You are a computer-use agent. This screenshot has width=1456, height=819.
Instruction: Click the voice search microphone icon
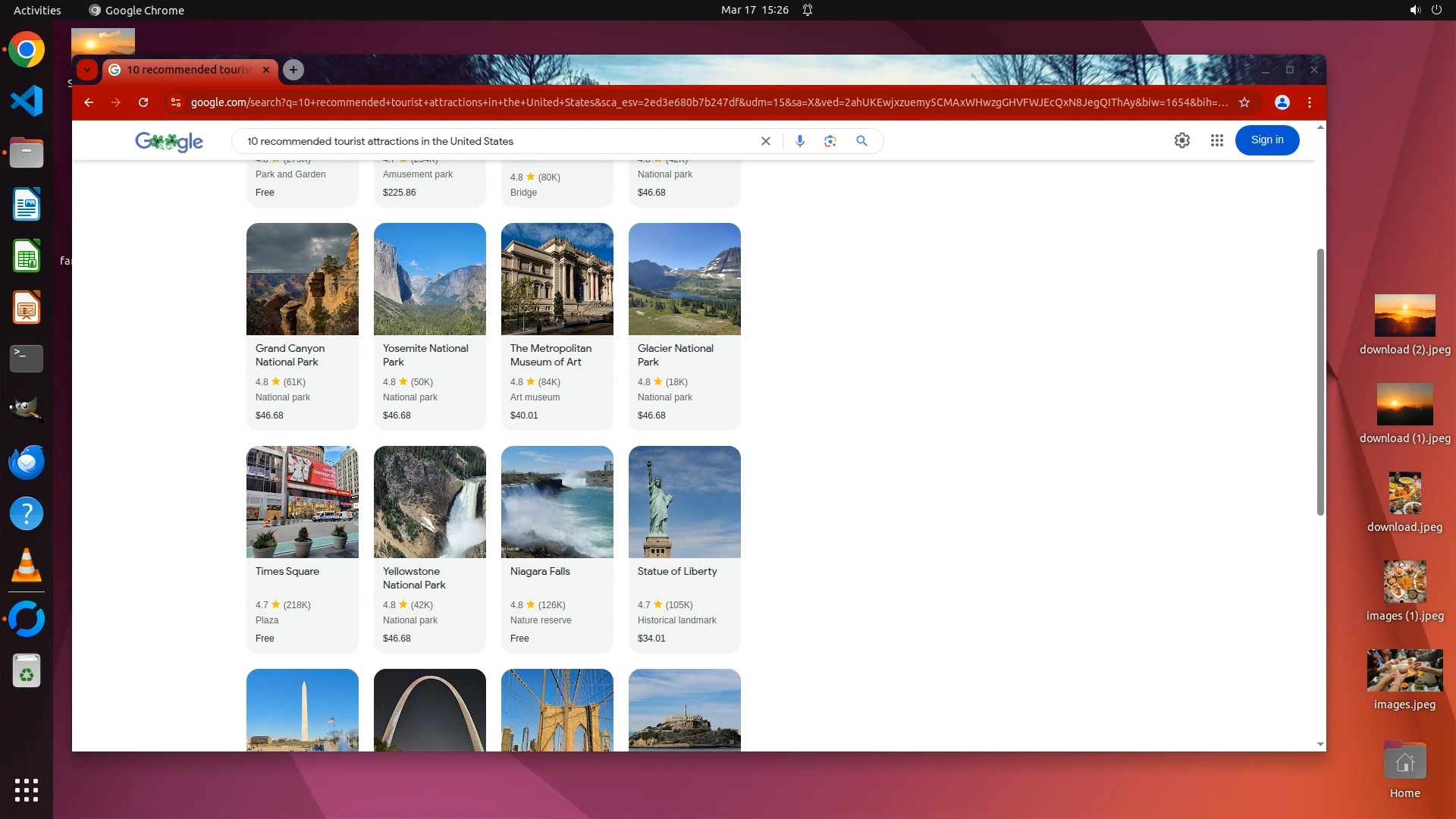[799, 141]
